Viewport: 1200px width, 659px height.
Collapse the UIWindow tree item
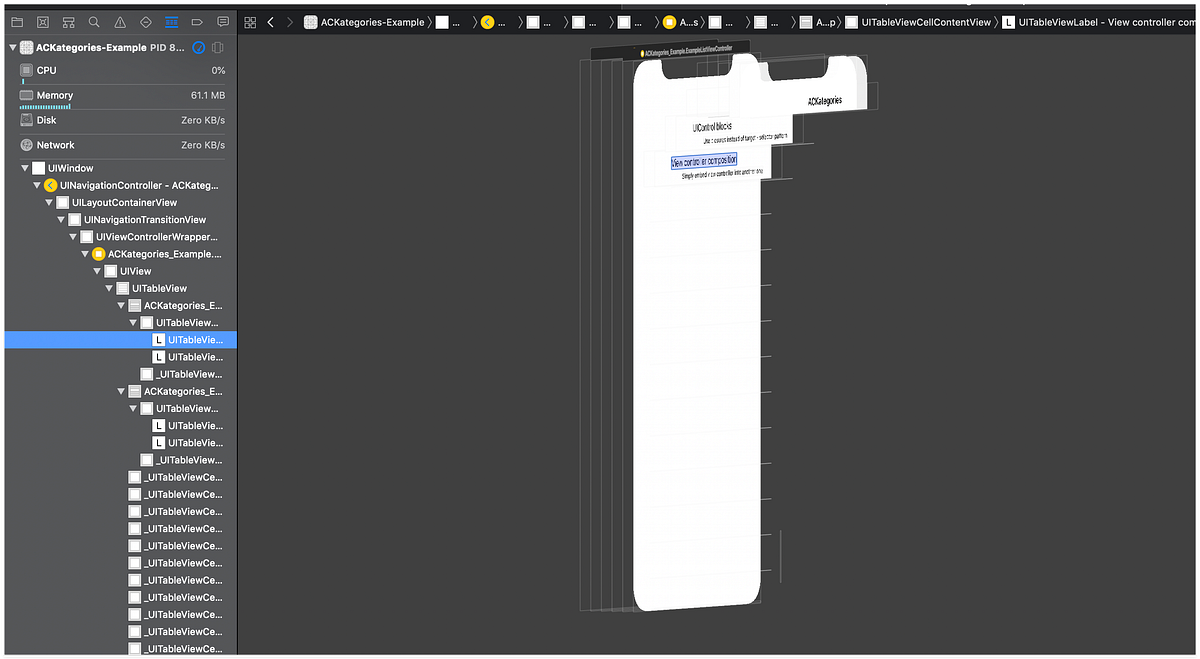[24, 167]
